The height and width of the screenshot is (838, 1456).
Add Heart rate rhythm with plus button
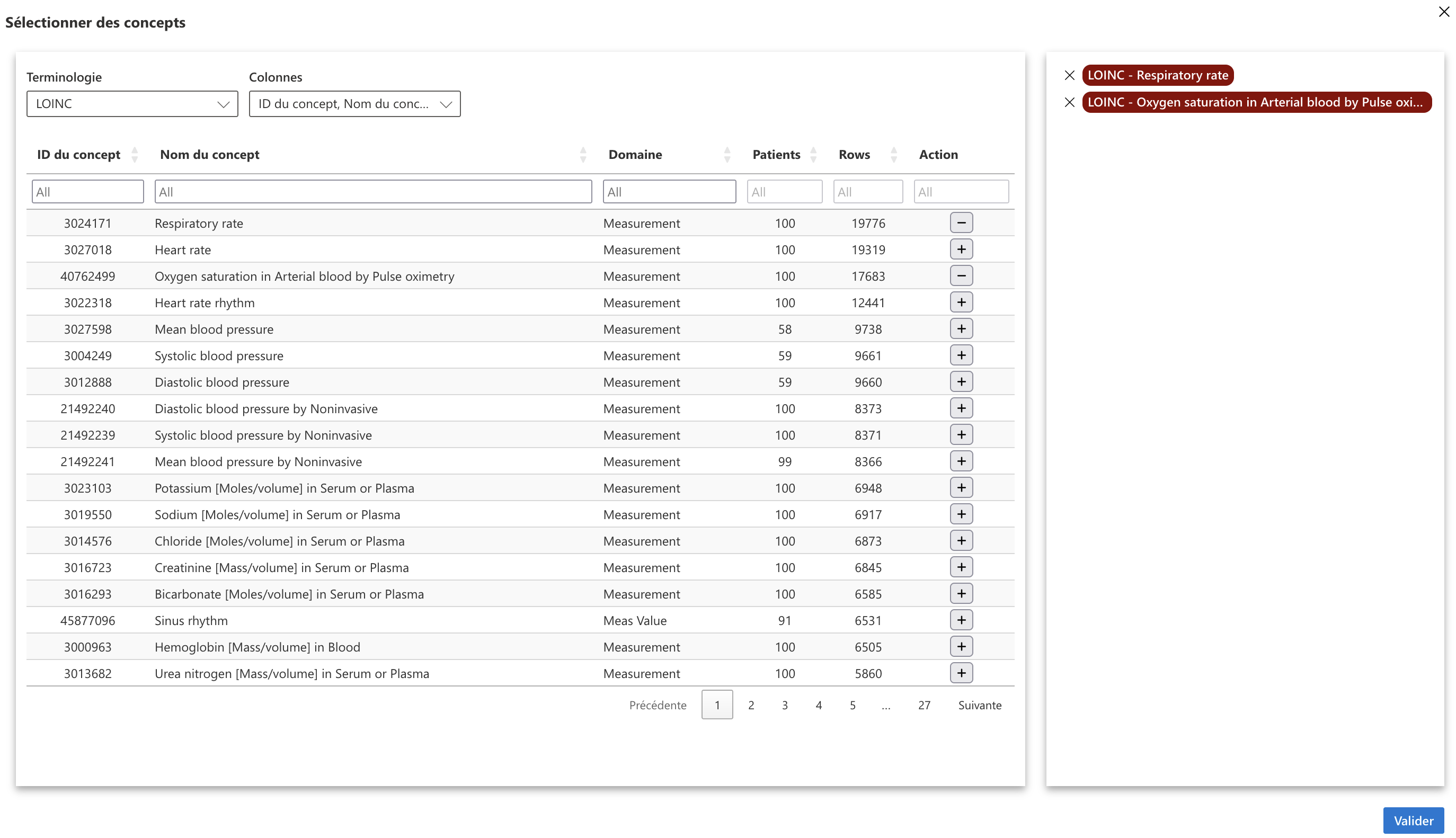click(961, 302)
